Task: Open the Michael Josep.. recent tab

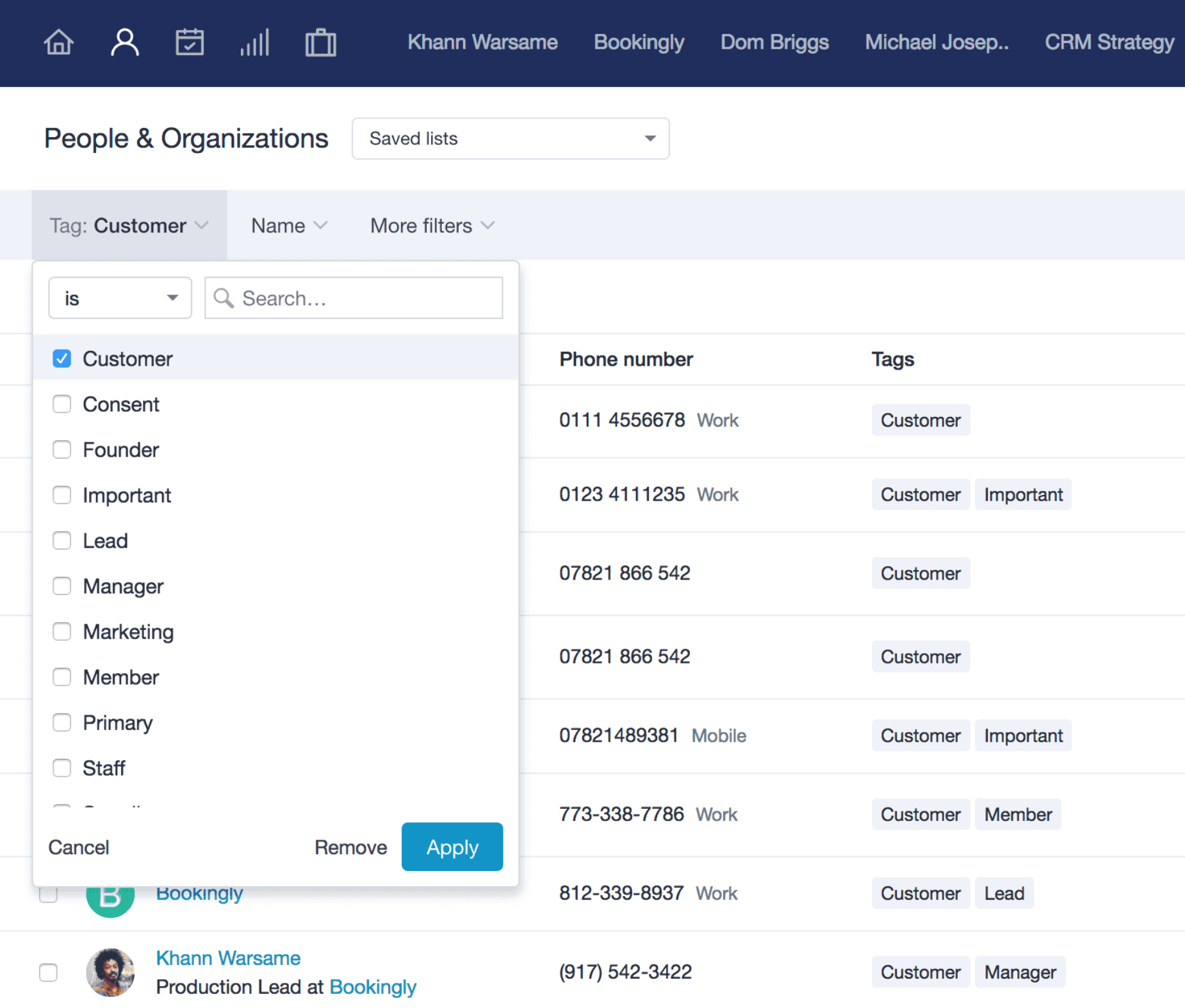Action: (936, 42)
